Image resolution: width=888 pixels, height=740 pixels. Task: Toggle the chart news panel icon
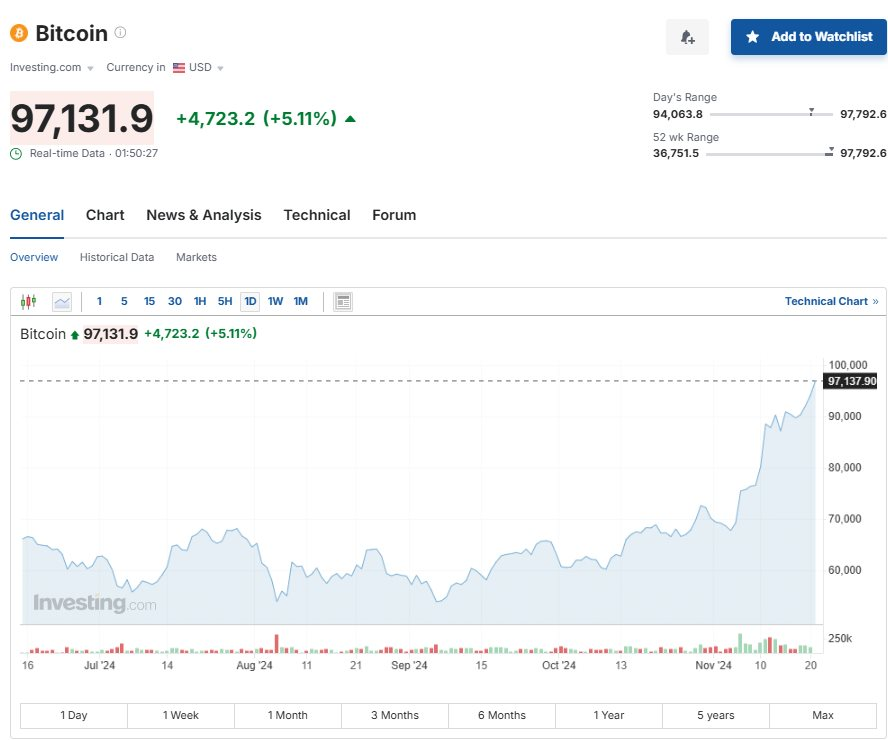pyautogui.click(x=343, y=301)
